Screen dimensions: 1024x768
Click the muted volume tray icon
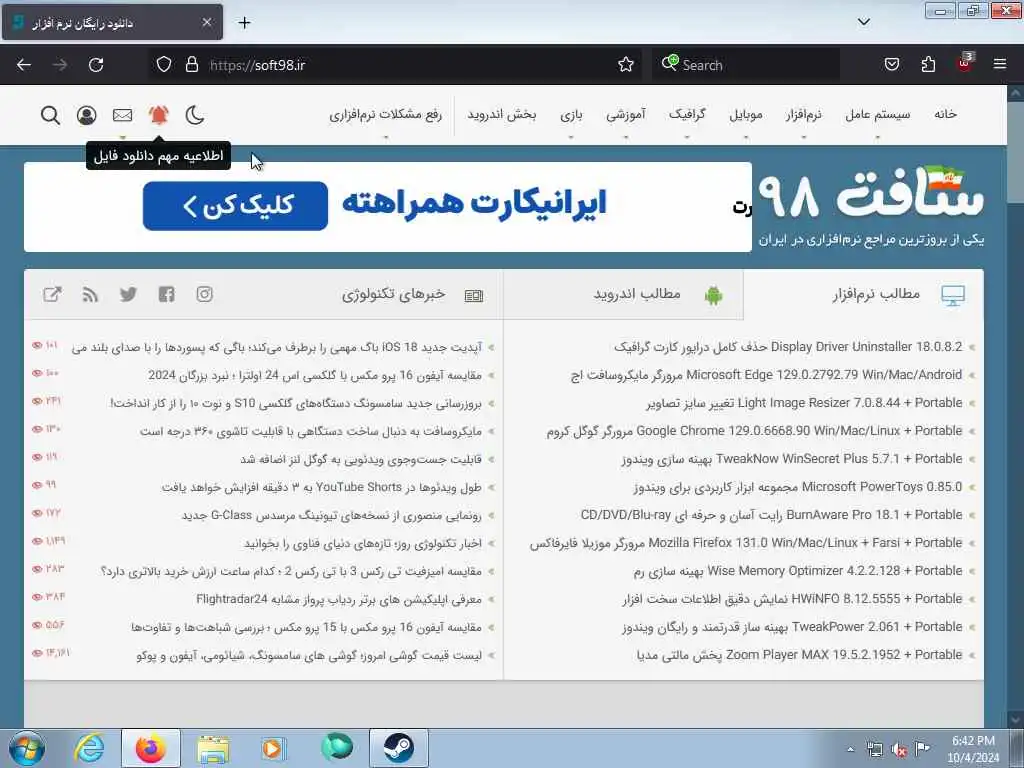(899, 749)
